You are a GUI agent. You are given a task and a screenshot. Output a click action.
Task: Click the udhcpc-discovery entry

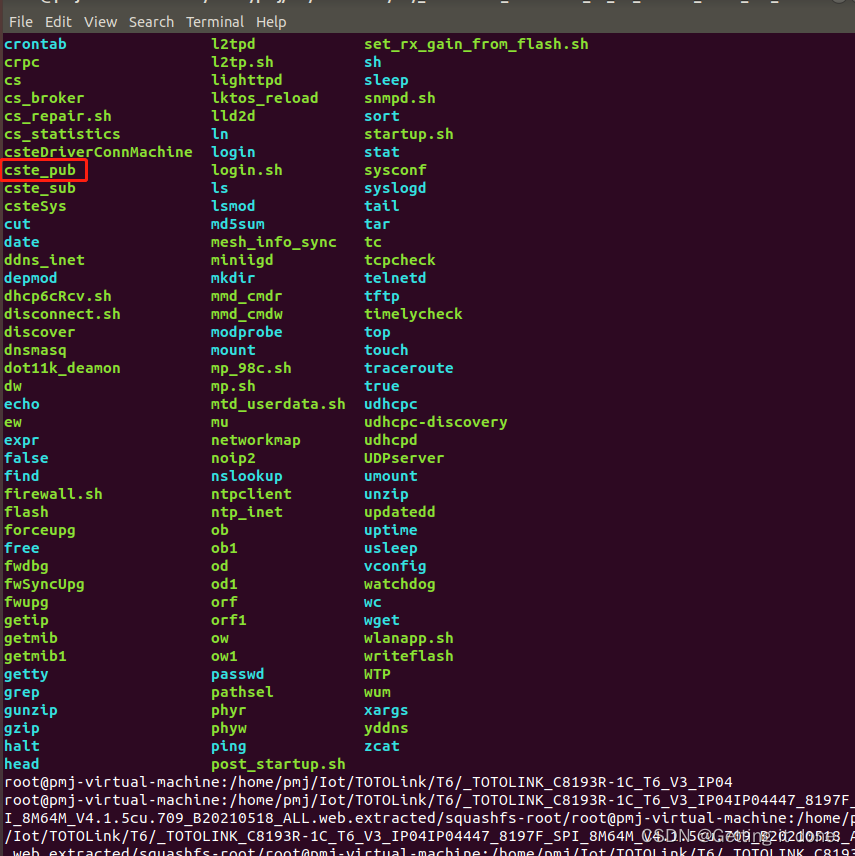(x=435, y=422)
